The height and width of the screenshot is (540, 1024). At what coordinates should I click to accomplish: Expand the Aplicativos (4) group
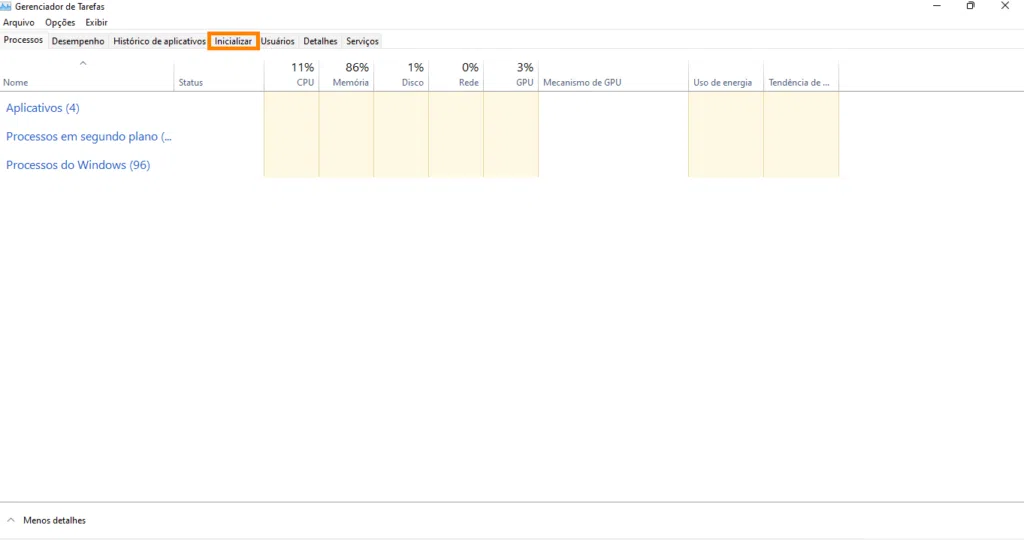(43, 108)
